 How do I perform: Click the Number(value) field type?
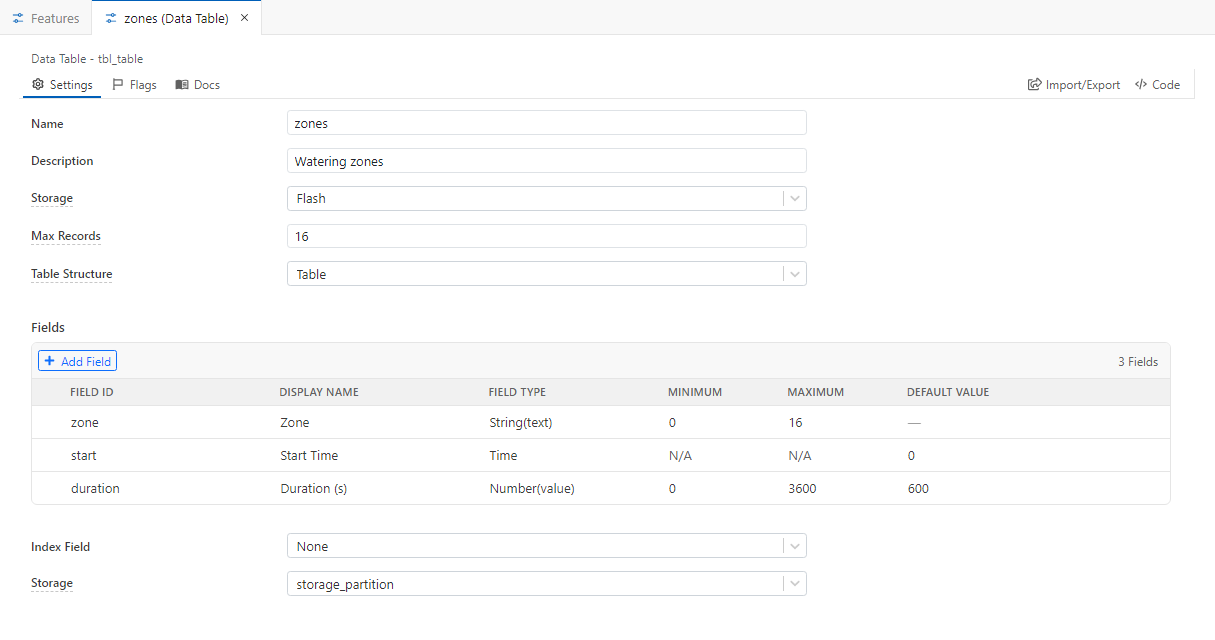[532, 489]
